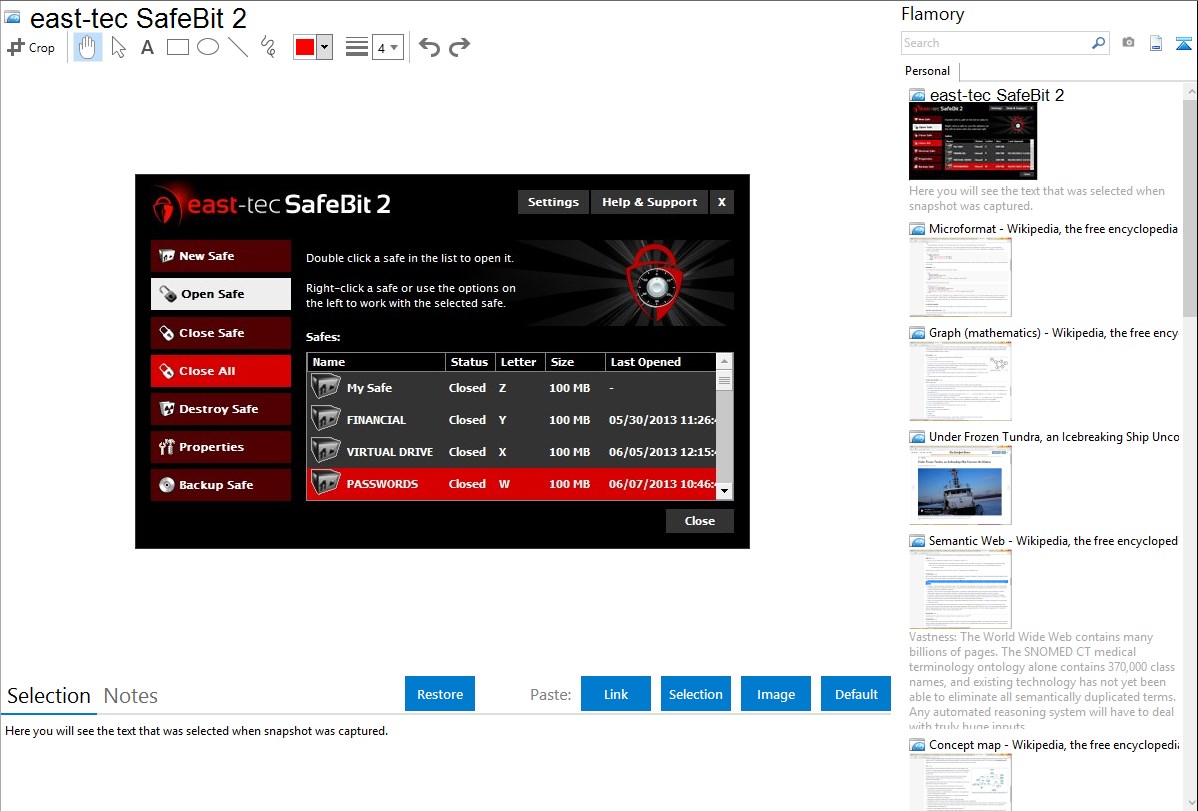Viewport: 1198px width, 811px height.
Task: Open the Microformat Wikipedia snapshot thumbnail
Action: [960, 277]
